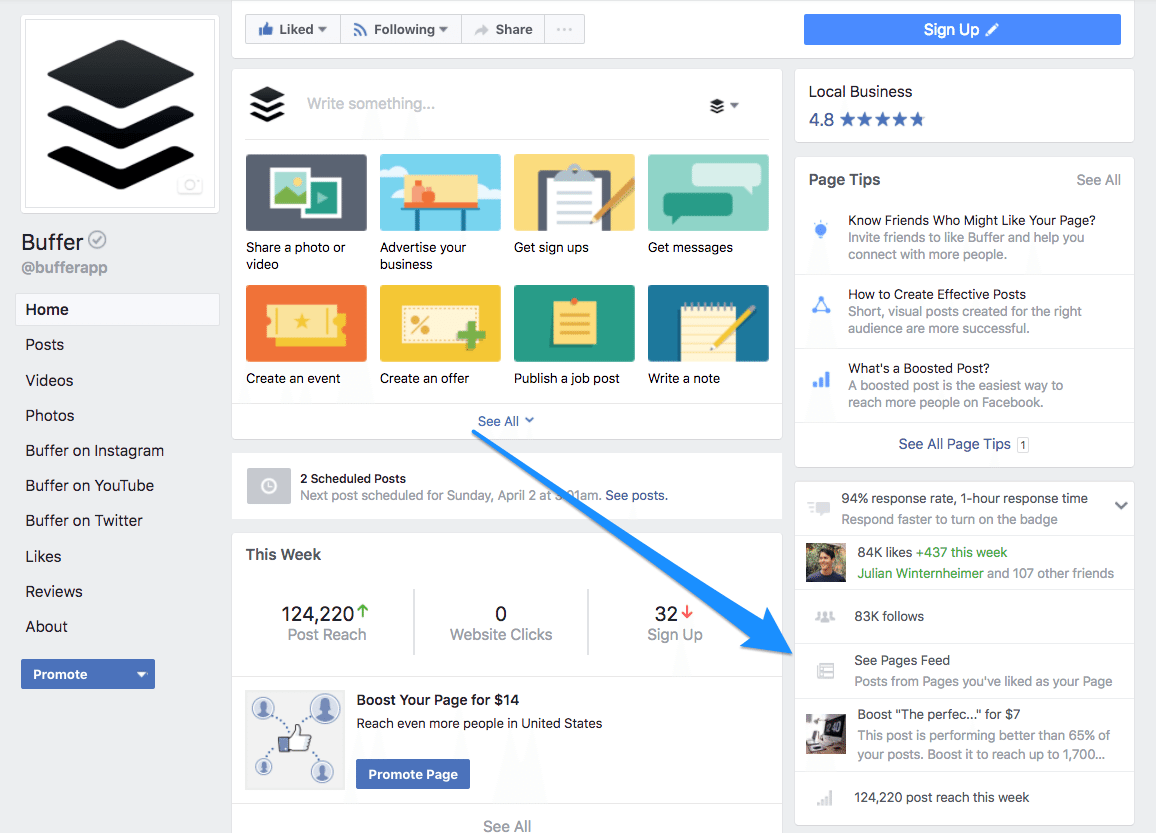This screenshot has width=1156, height=833.
Task: Select the Write a note icon
Action: pos(708,323)
